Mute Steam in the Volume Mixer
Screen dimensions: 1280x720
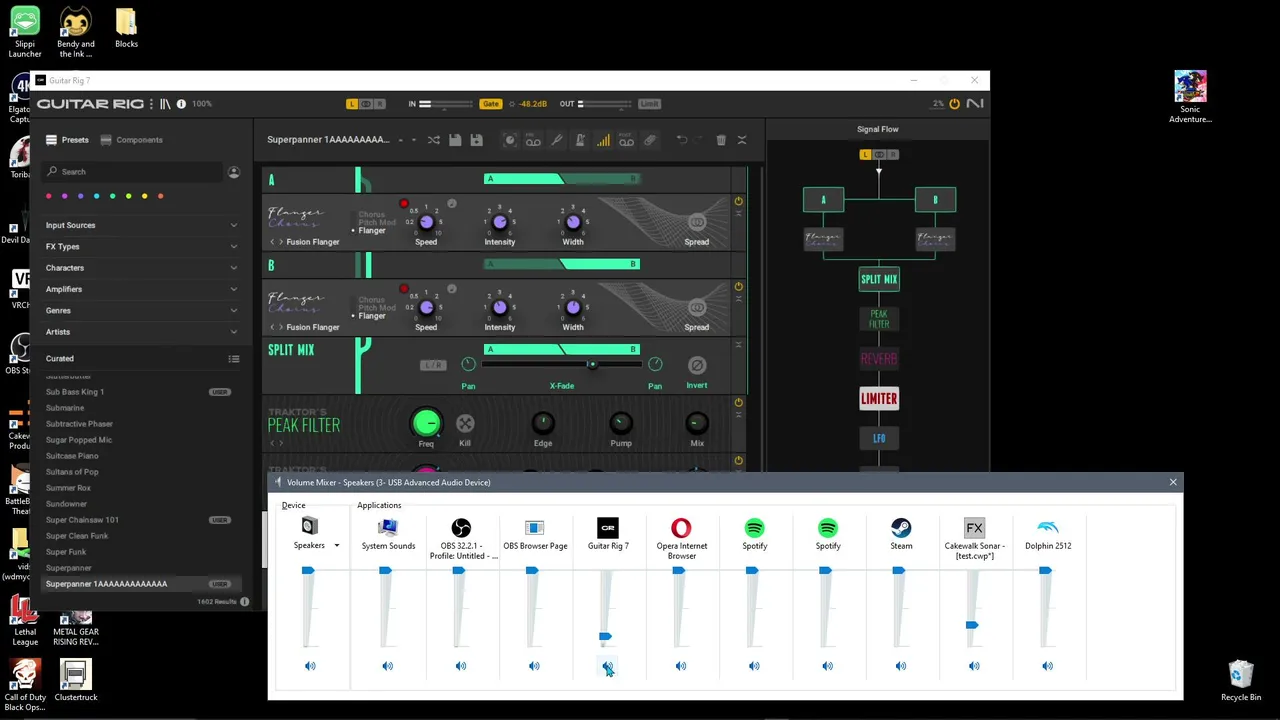tap(901, 666)
